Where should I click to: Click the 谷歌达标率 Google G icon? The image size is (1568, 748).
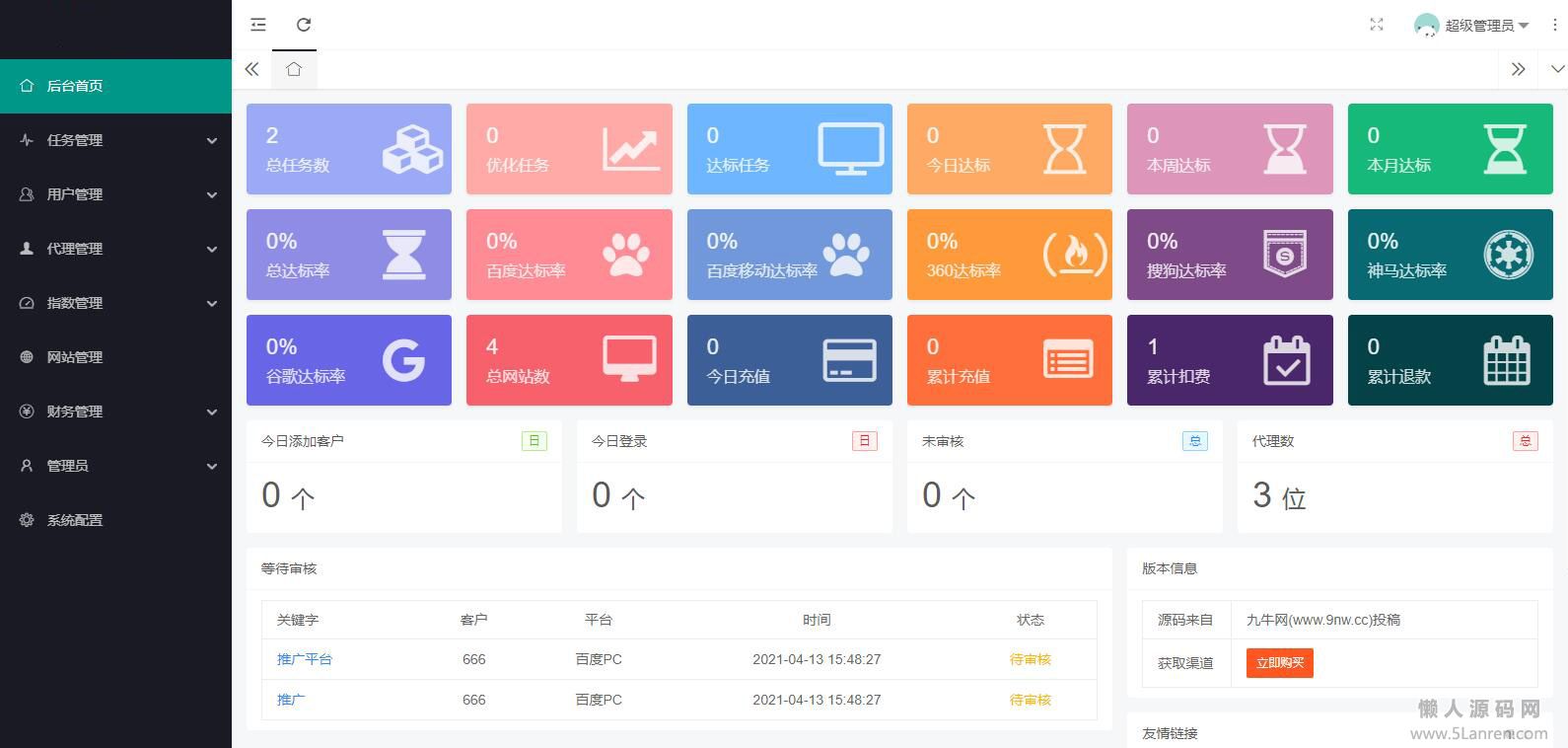click(403, 360)
